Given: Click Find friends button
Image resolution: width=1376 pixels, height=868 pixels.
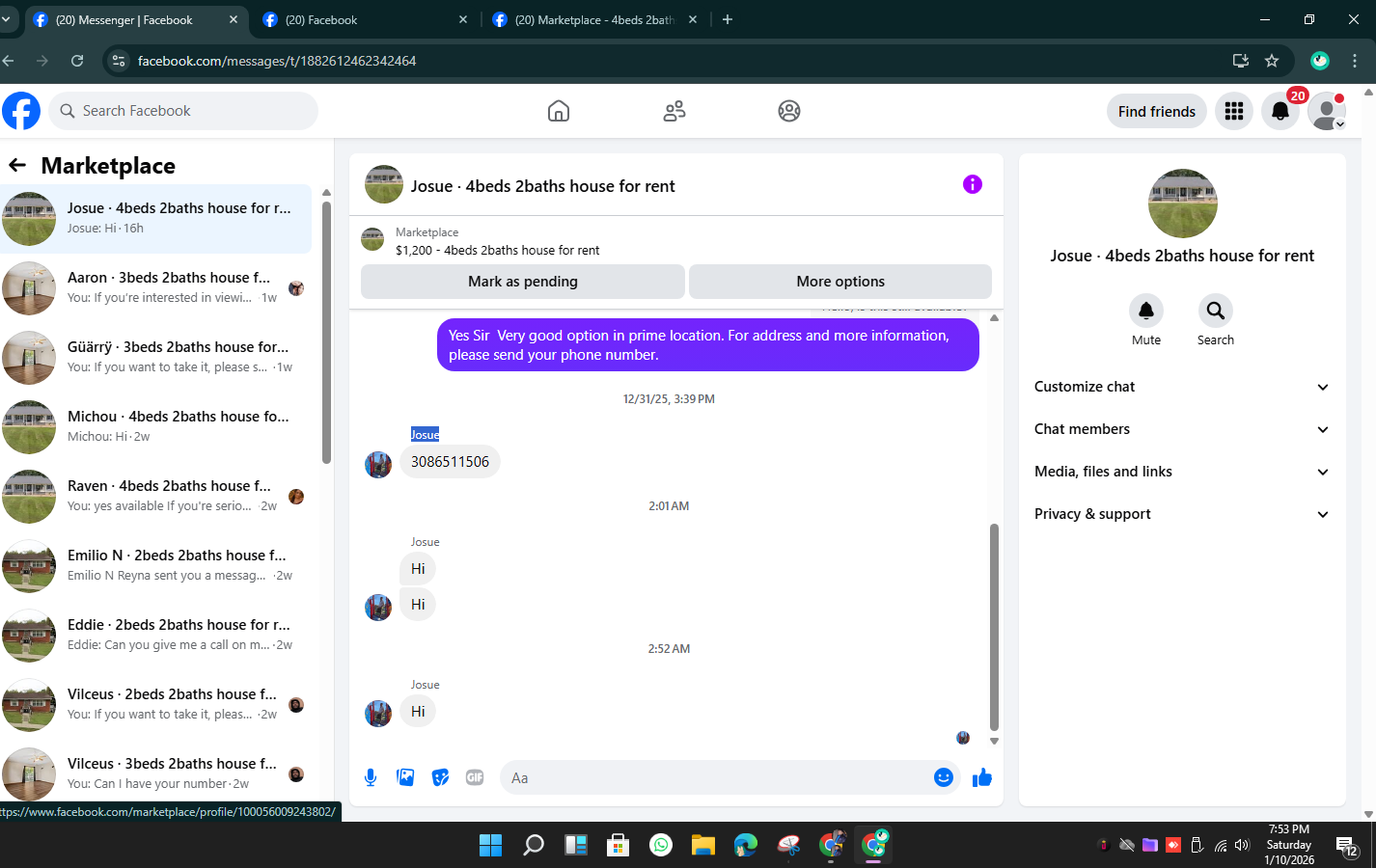Looking at the screenshot, I should tap(1157, 112).
